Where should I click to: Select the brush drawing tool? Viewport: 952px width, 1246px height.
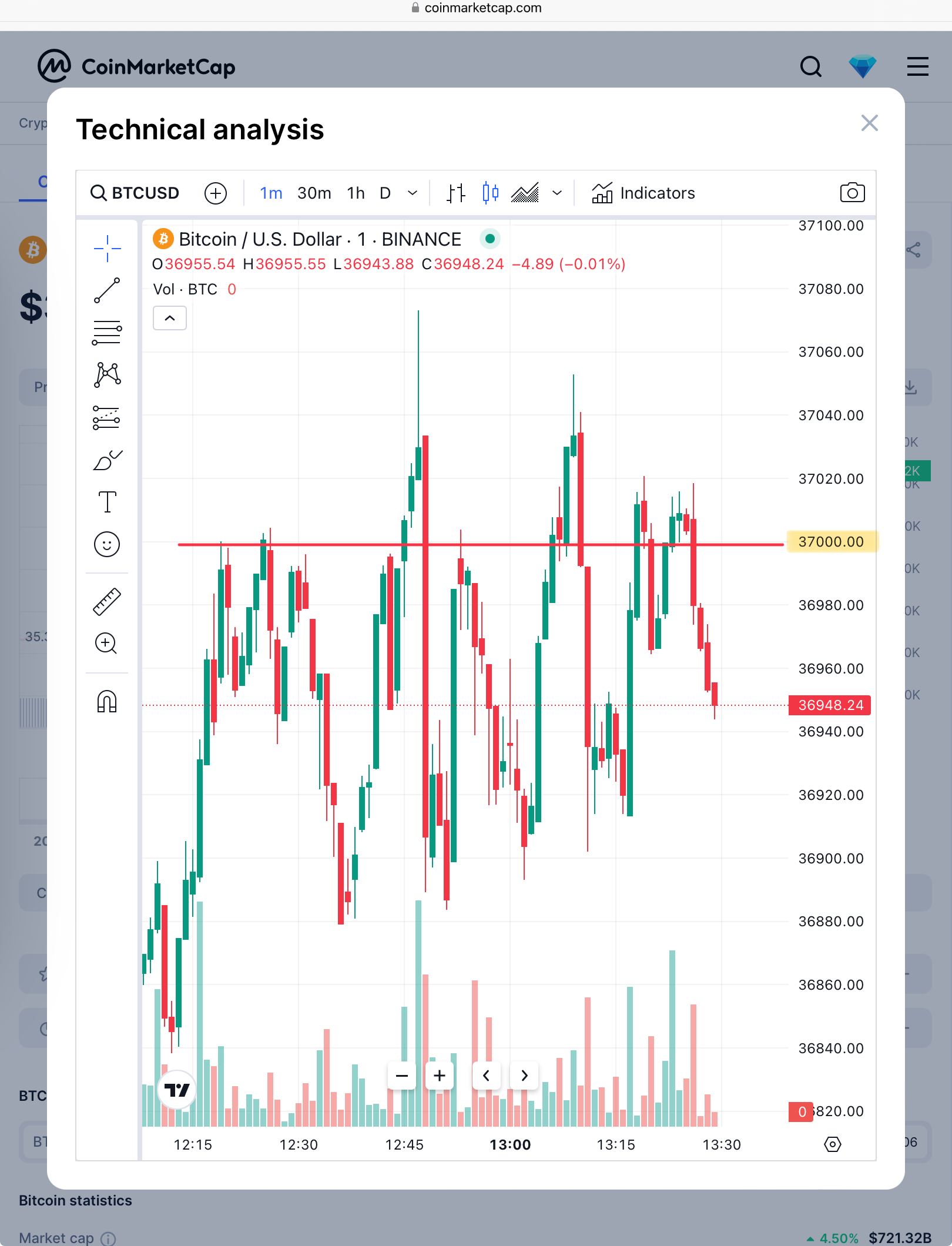[107, 461]
